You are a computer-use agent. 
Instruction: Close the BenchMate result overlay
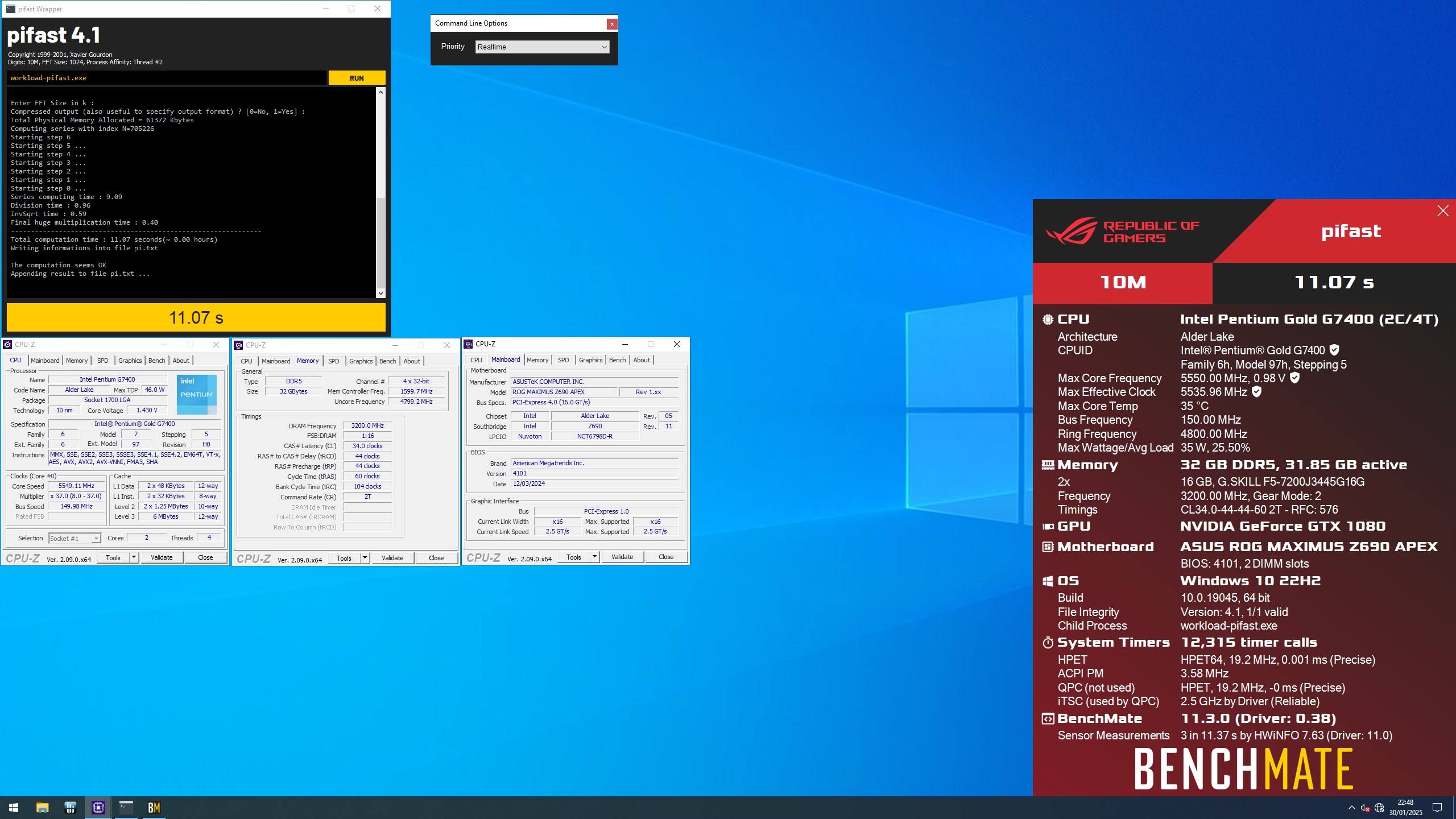pyautogui.click(x=1443, y=211)
